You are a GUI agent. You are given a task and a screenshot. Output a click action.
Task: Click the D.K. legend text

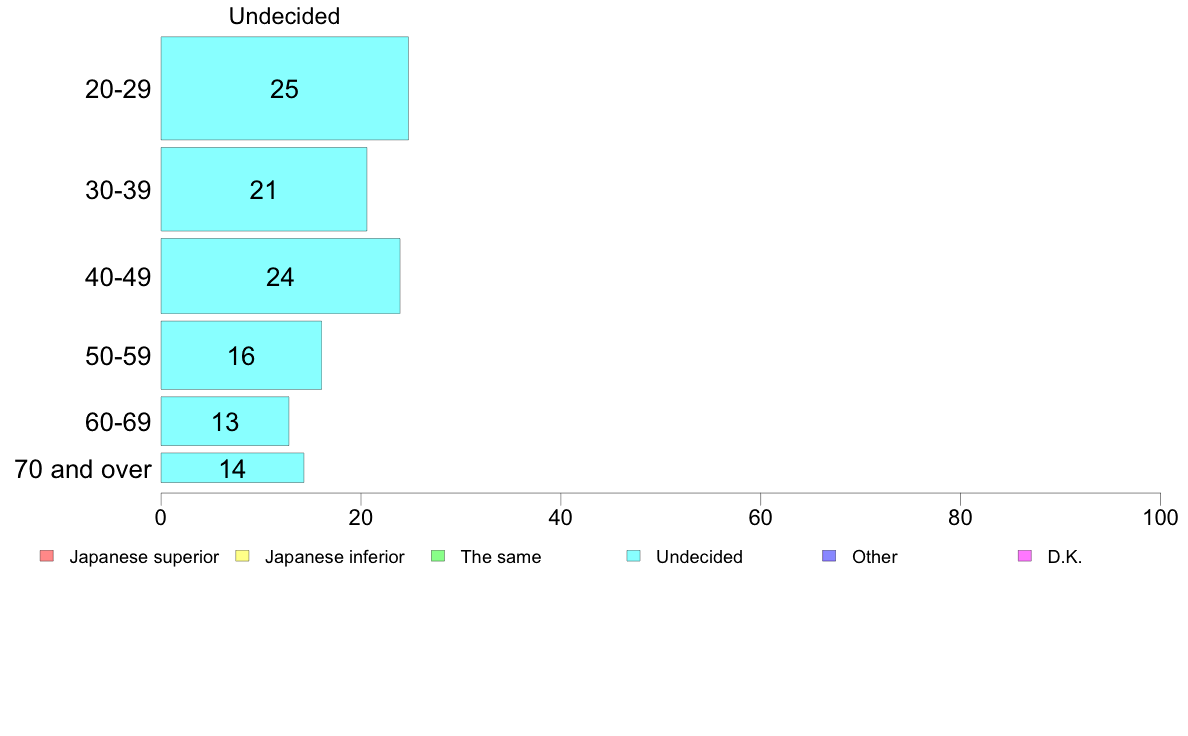[x=1065, y=557]
